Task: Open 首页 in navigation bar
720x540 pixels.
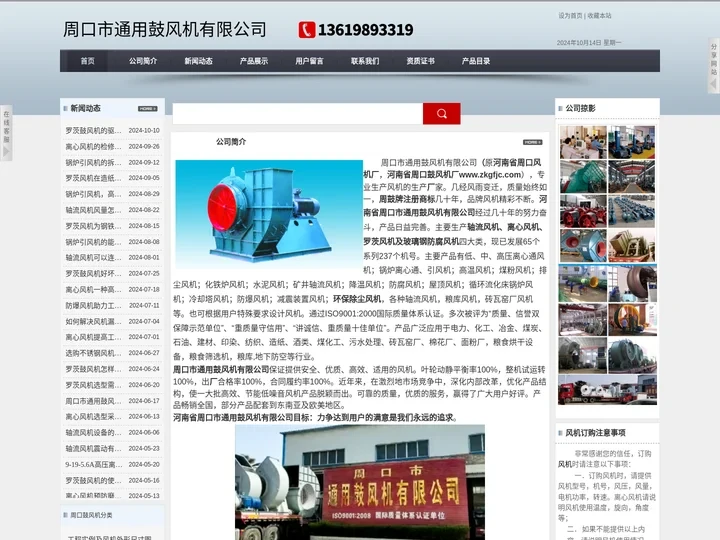Action: pyautogui.click(x=87, y=61)
